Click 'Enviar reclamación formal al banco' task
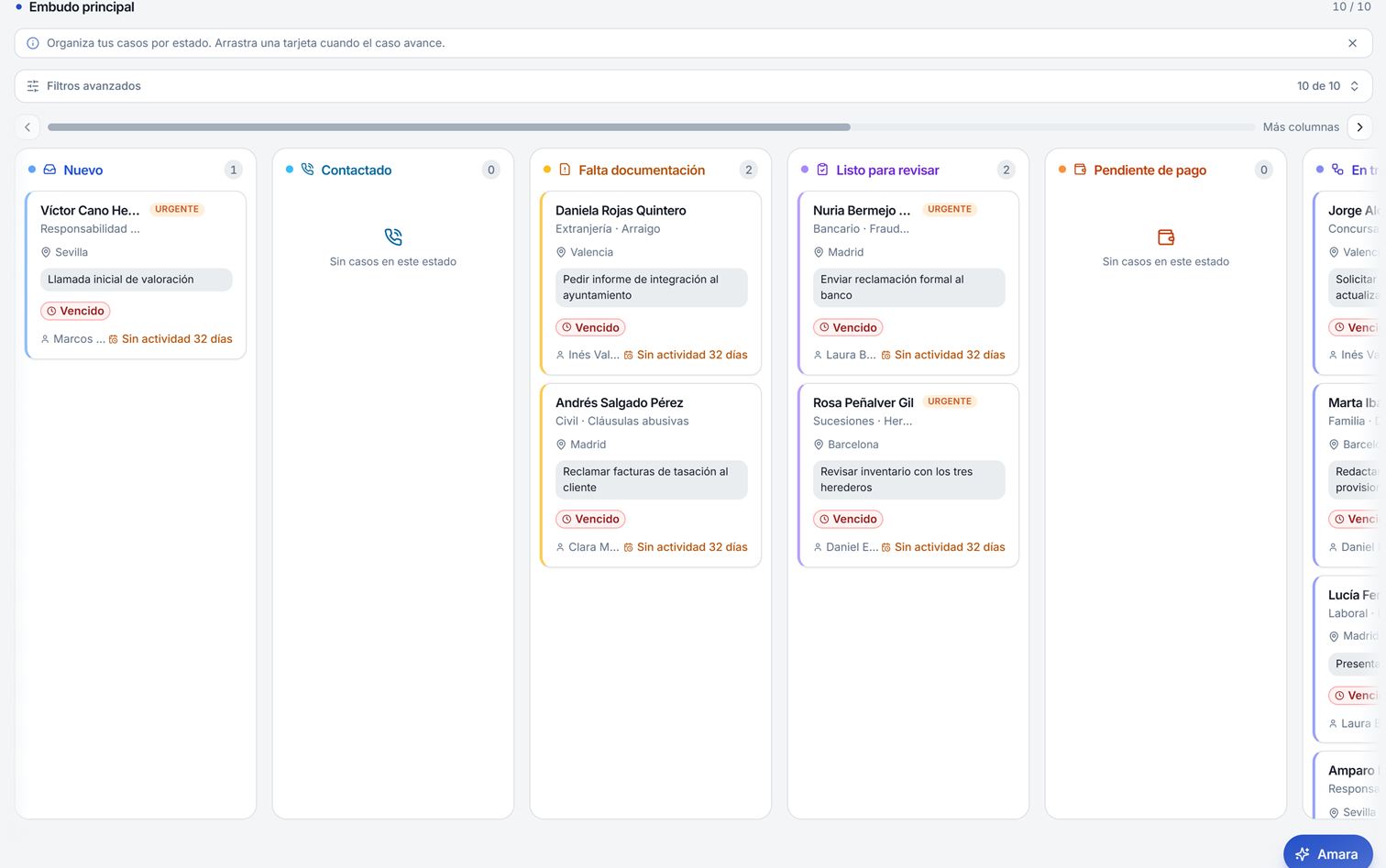This screenshot has height=868, width=1386. click(909, 287)
